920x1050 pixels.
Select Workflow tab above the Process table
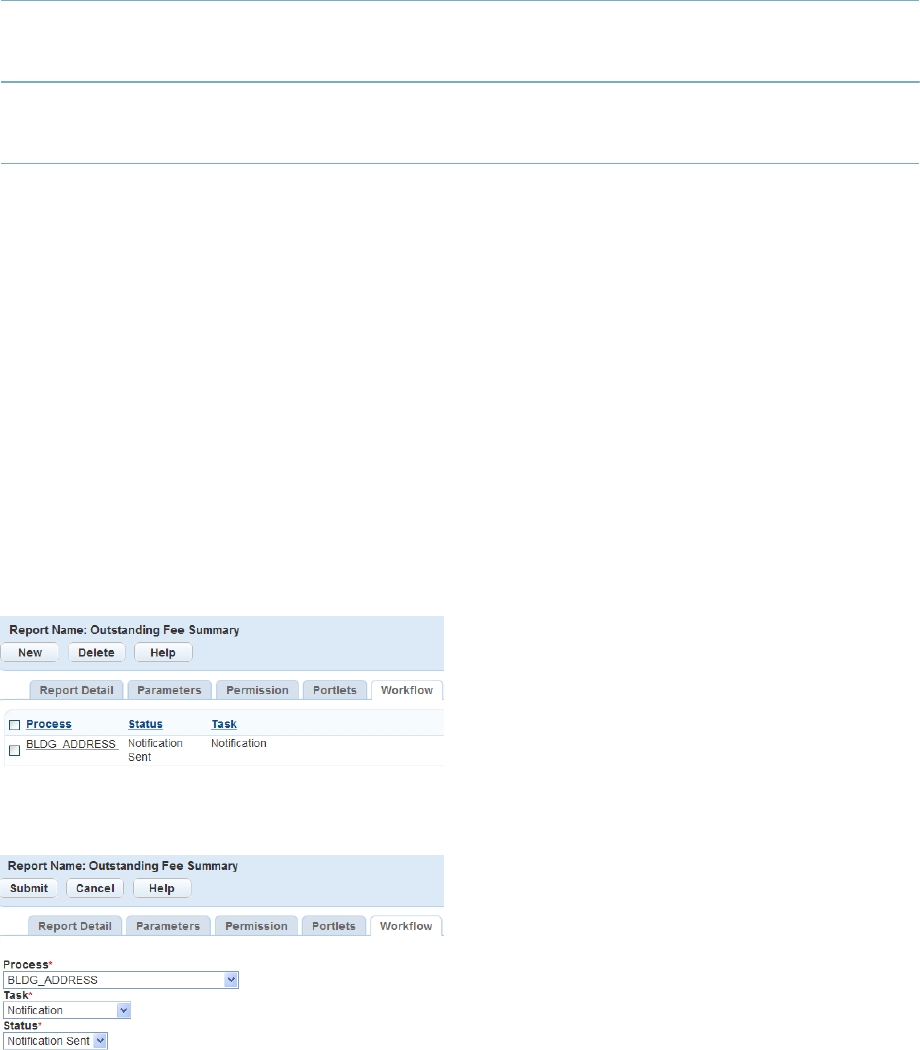(x=406, y=690)
